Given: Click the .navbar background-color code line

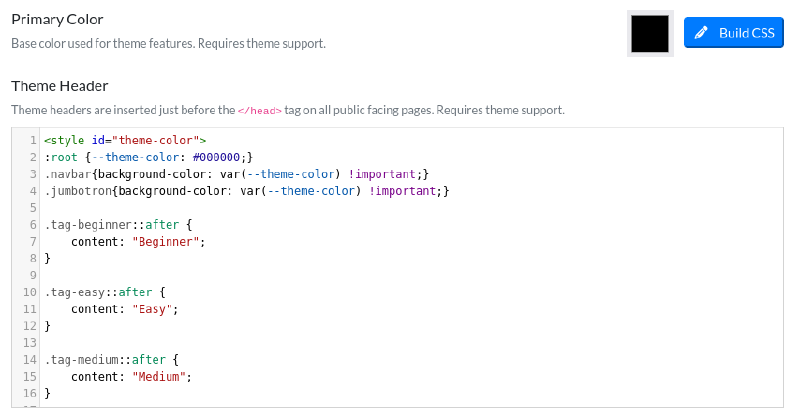Looking at the screenshot, I should point(236,174).
